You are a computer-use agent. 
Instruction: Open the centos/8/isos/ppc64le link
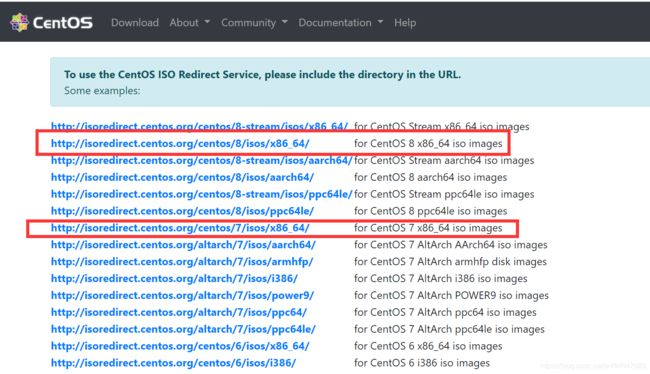[182, 211]
